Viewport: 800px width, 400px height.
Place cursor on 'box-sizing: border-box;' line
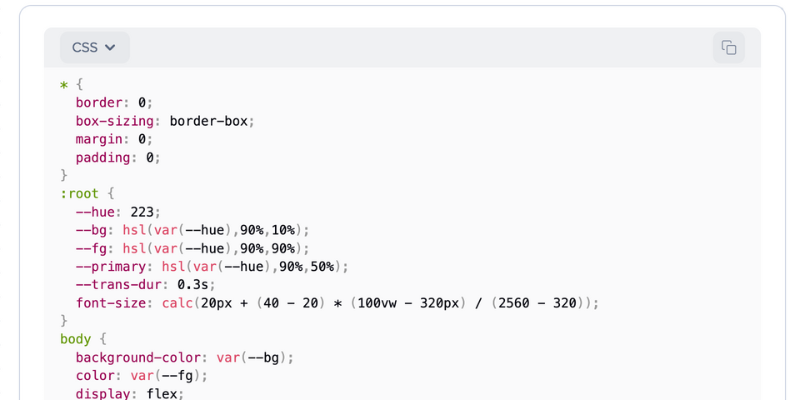[165, 121]
